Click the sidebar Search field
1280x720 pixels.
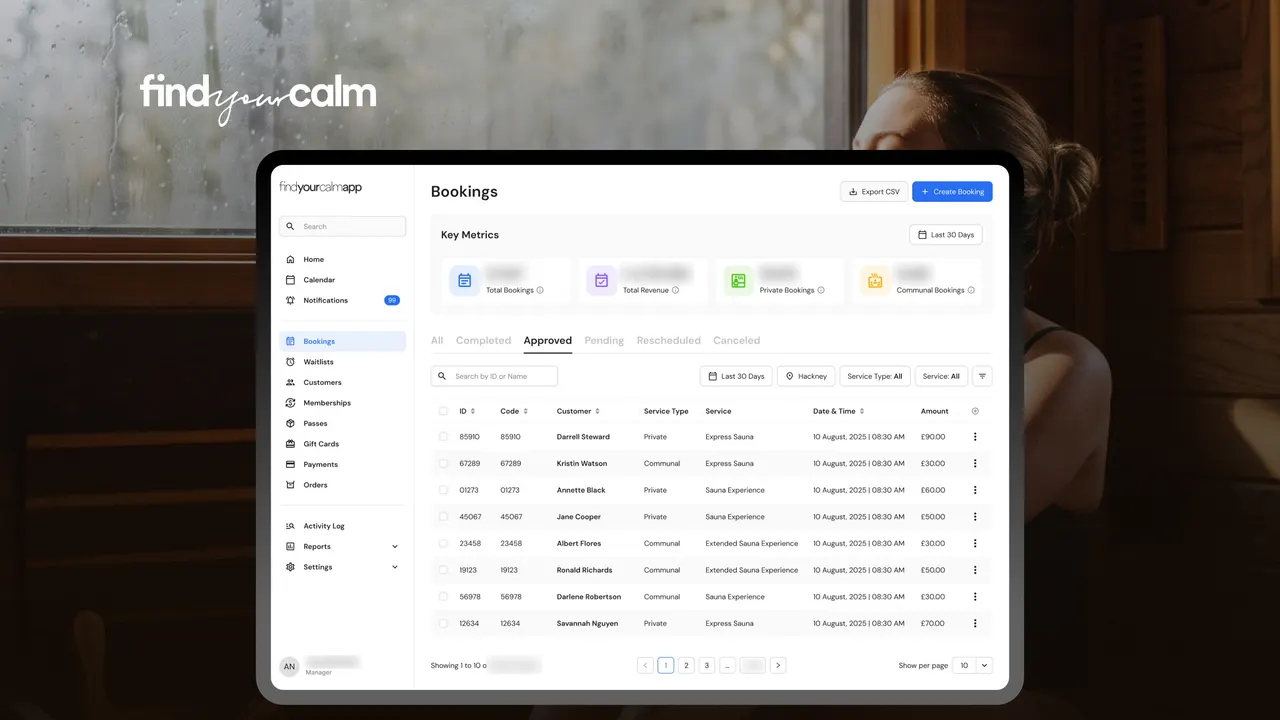(343, 227)
